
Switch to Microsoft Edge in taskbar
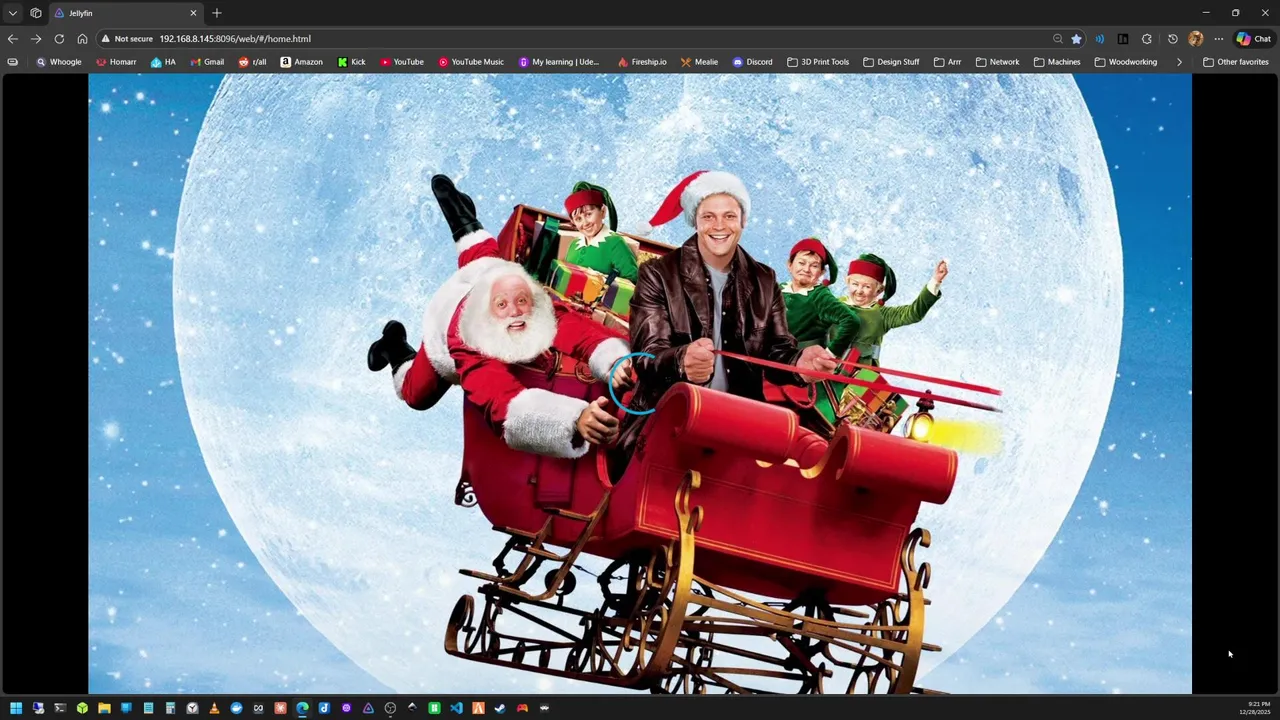pos(302,708)
